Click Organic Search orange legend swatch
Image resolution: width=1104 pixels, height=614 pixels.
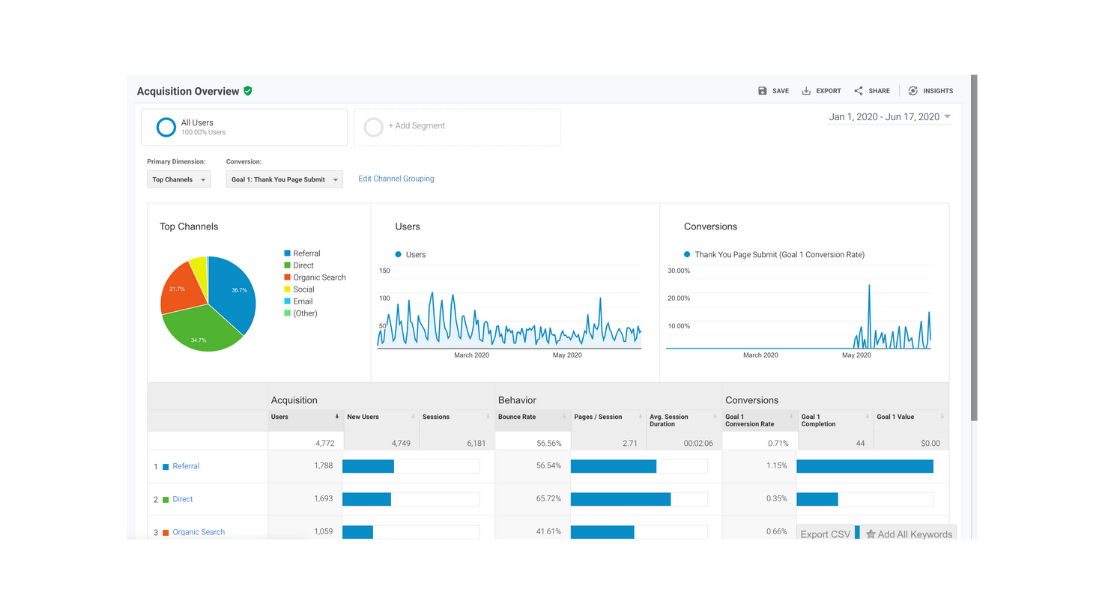[x=287, y=277]
